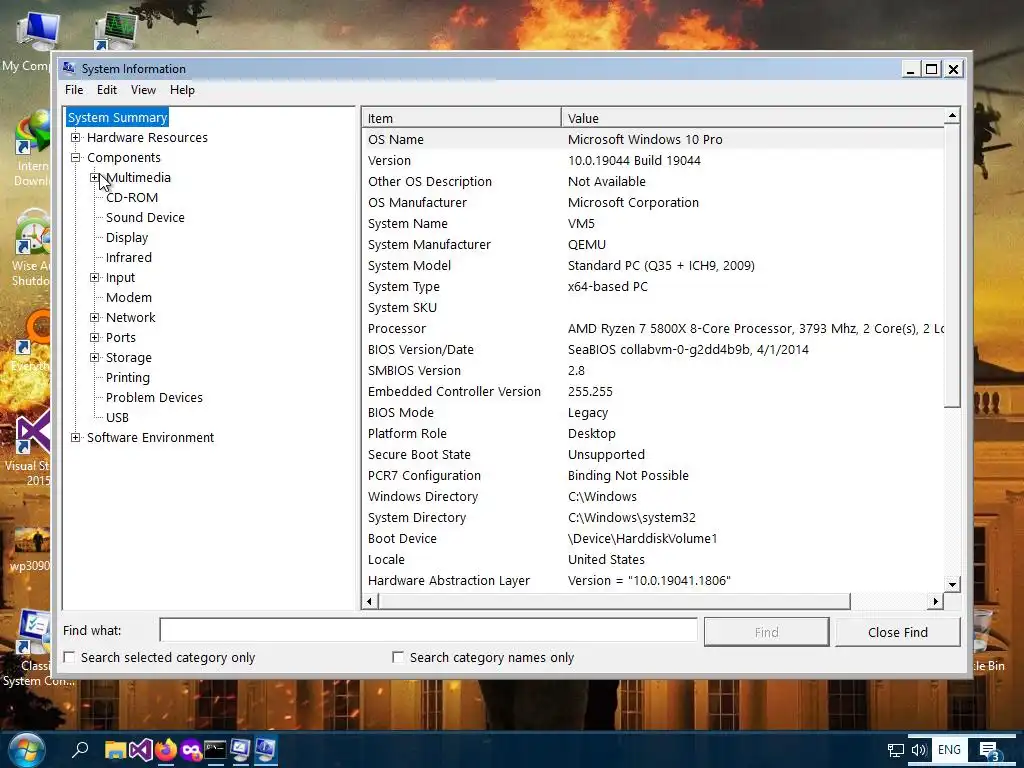The height and width of the screenshot is (768, 1024).
Task: Expand the Multimedia node
Action: tap(95, 178)
